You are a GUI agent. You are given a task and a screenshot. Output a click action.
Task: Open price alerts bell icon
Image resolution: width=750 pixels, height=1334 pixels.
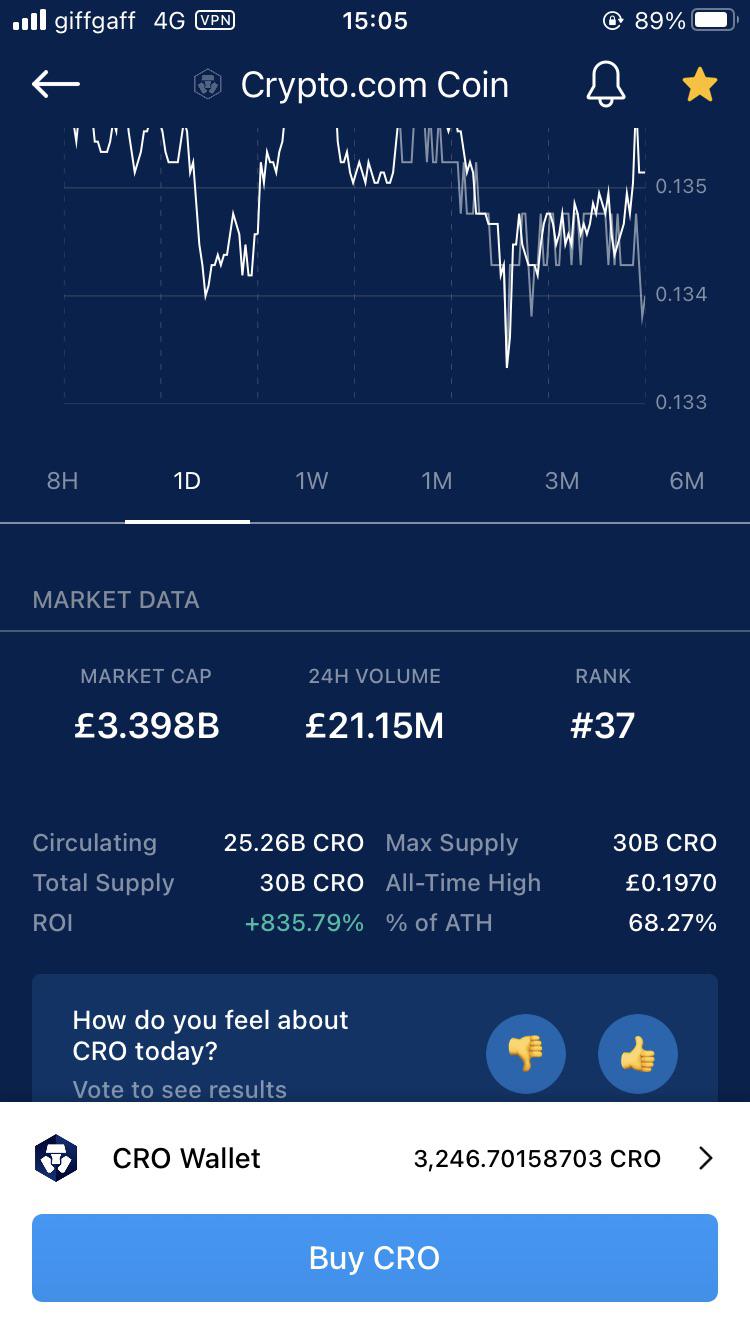click(605, 85)
